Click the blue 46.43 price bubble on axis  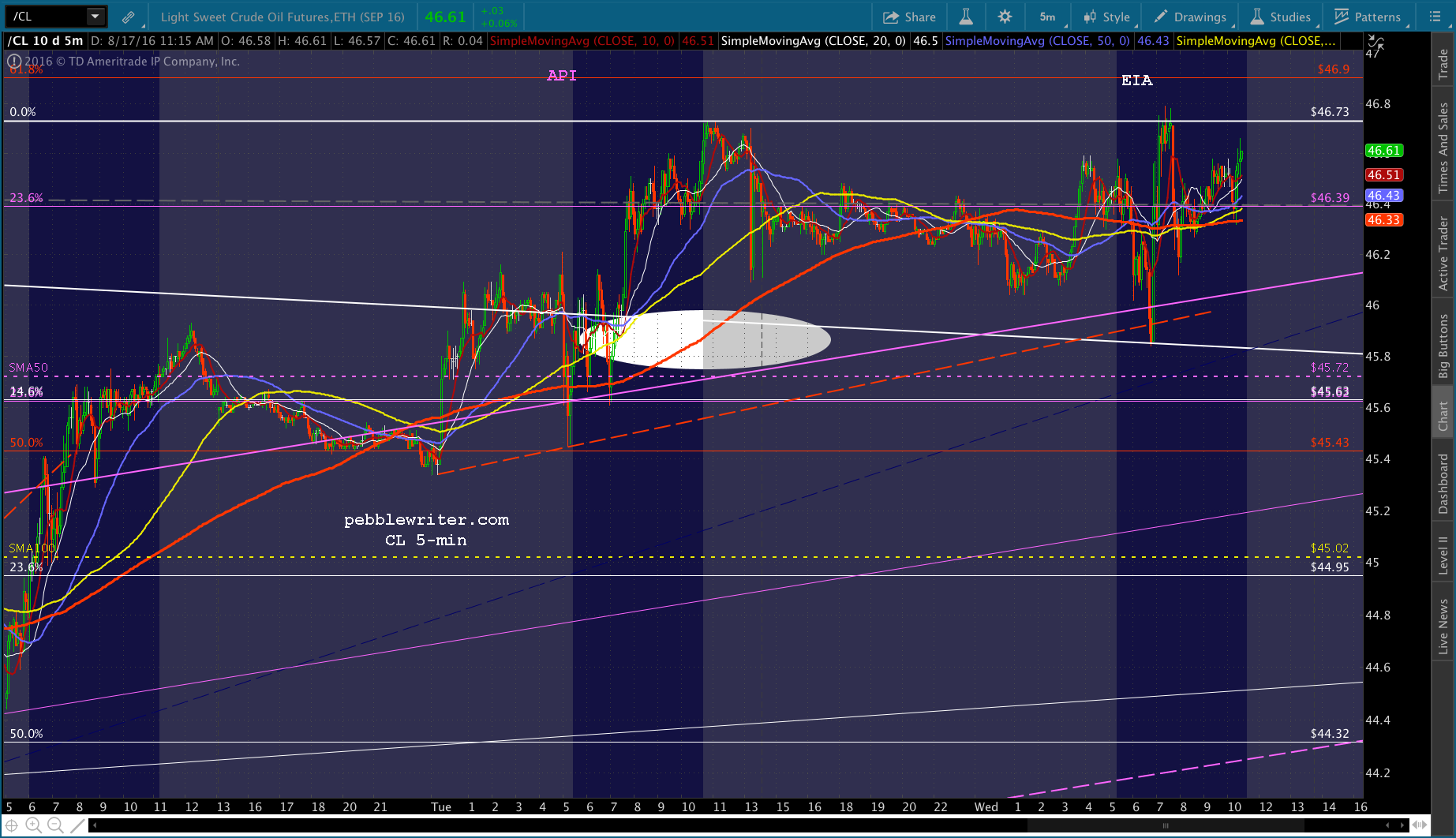(x=1384, y=196)
